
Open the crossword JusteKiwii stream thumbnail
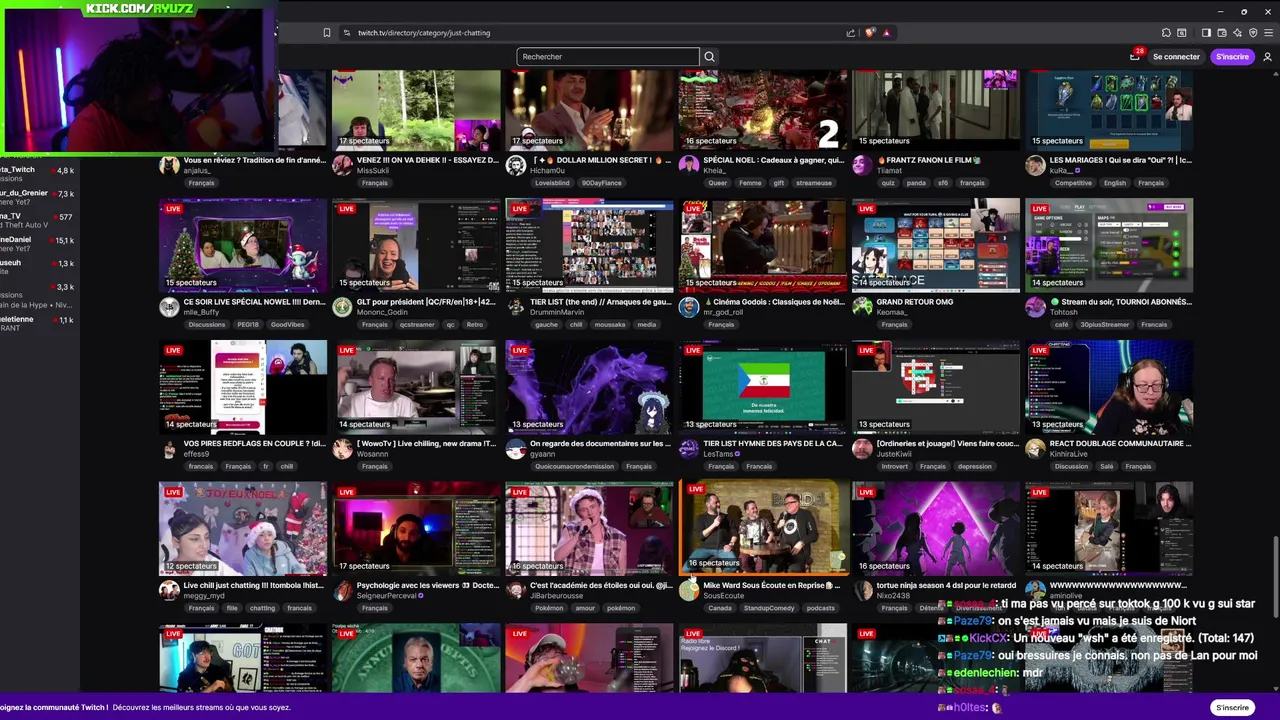click(936, 386)
